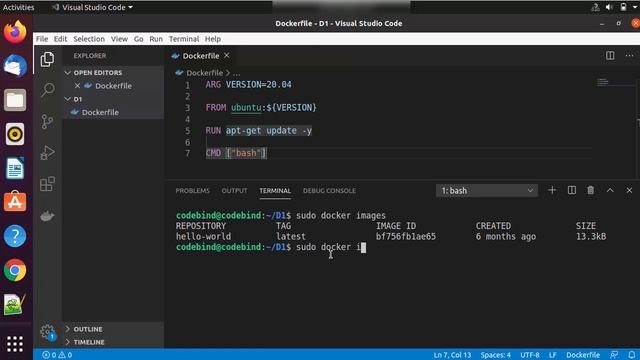Viewport: 640px width, 360px height.
Task: Open Visual Studio Code app menu in top bar
Action: click(93, 7)
